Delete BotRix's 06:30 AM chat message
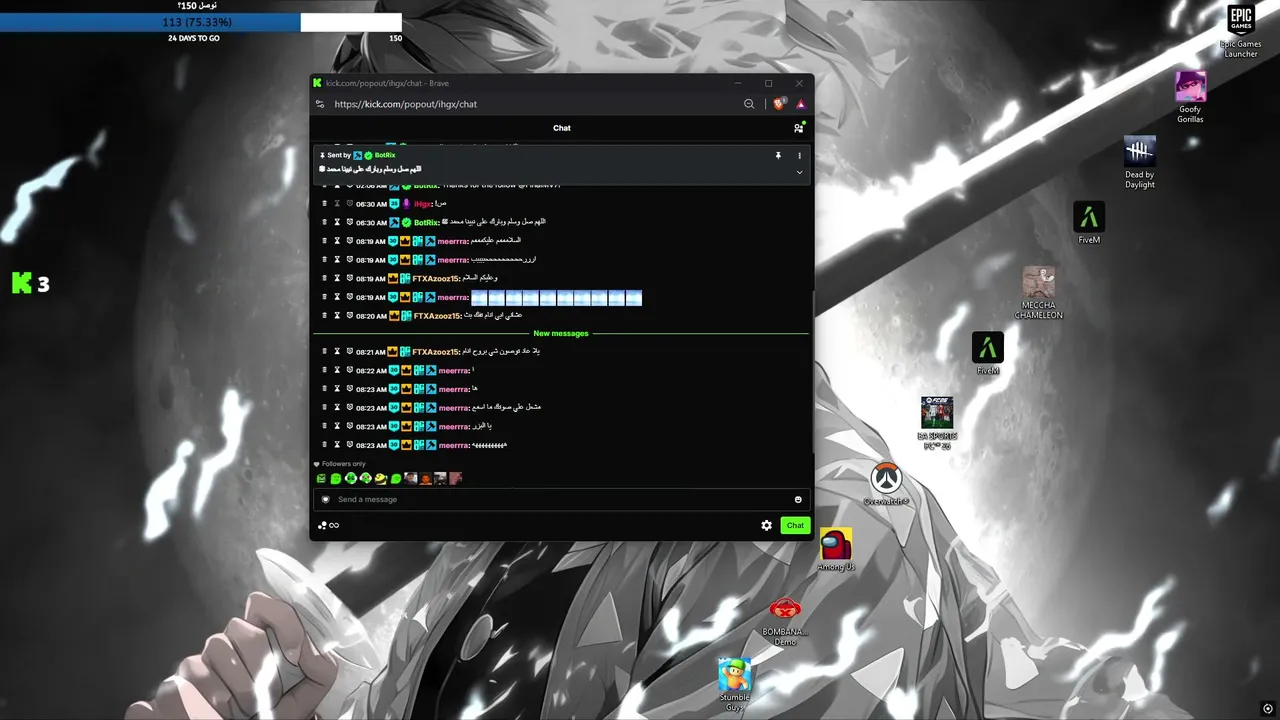The height and width of the screenshot is (720, 1280). (325, 222)
